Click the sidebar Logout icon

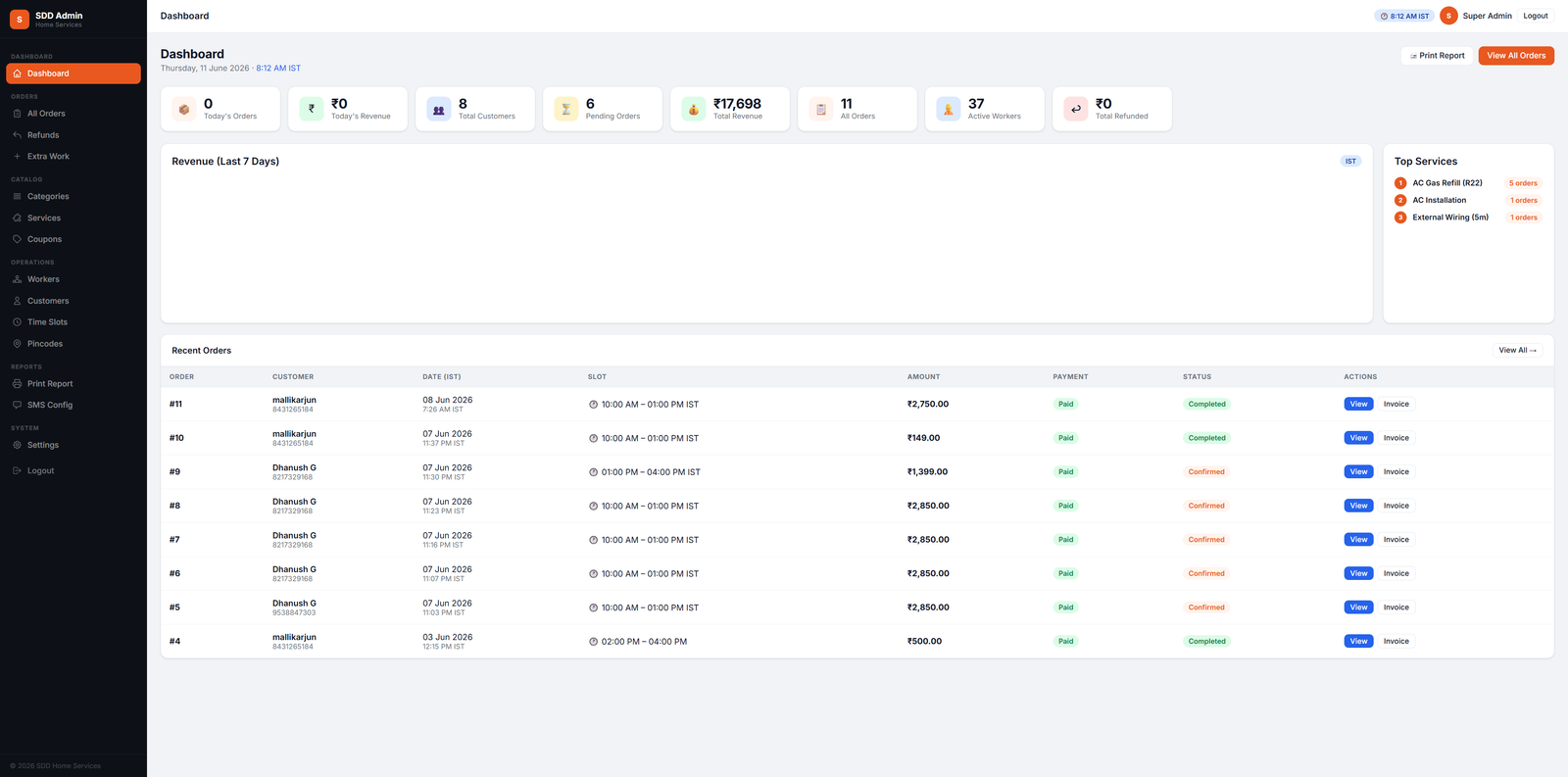point(17,471)
